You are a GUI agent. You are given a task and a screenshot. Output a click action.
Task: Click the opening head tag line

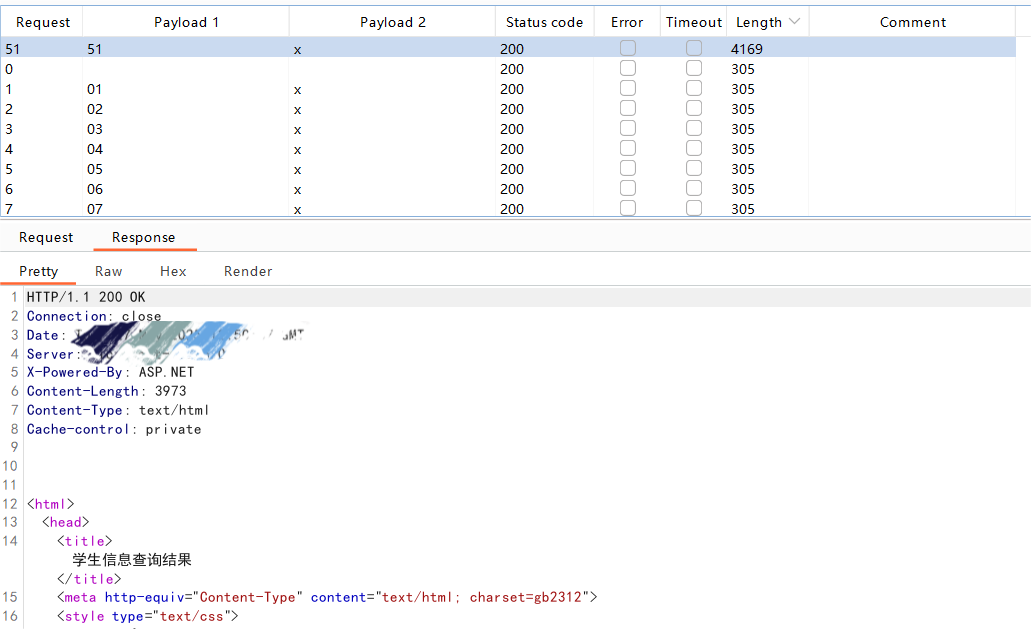[66, 523]
